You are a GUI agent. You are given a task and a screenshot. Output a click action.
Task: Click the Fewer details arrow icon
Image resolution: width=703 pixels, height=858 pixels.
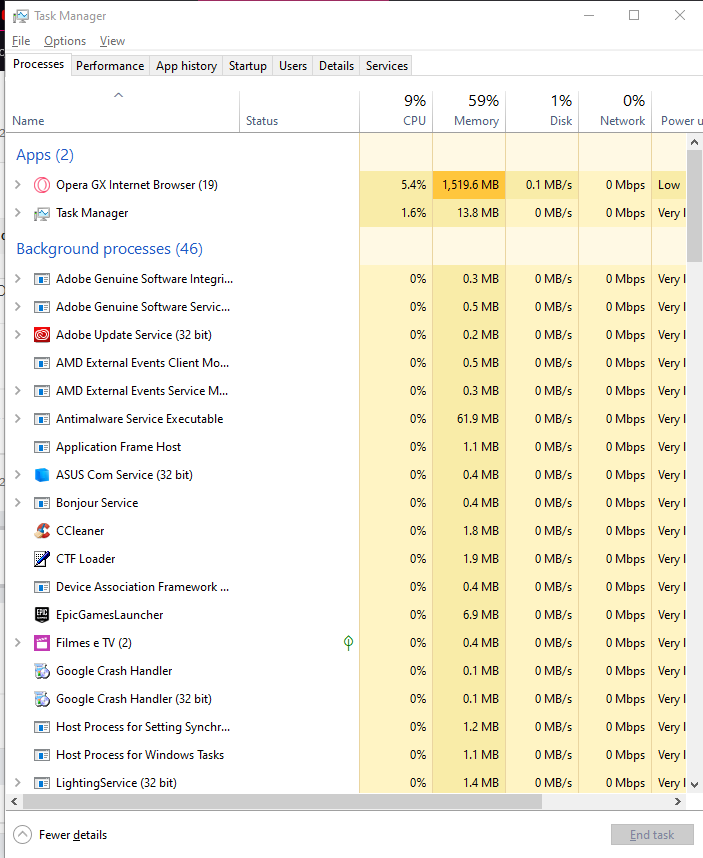pyautogui.click(x=22, y=834)
